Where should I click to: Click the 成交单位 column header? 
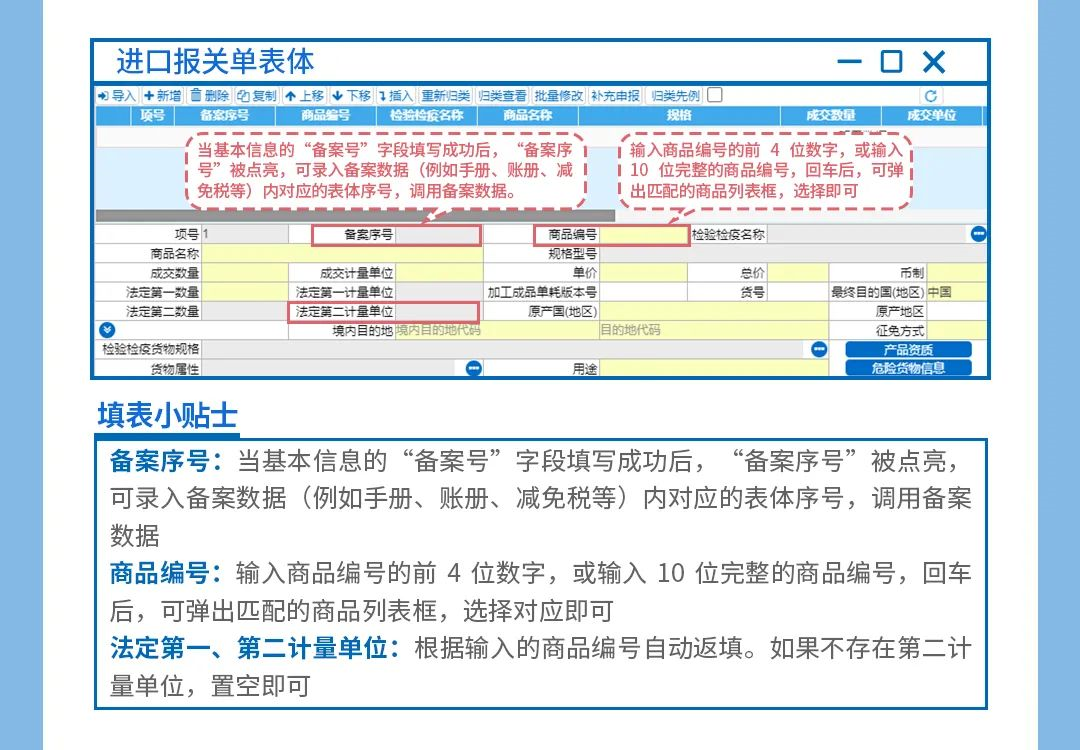pos(932,116)
